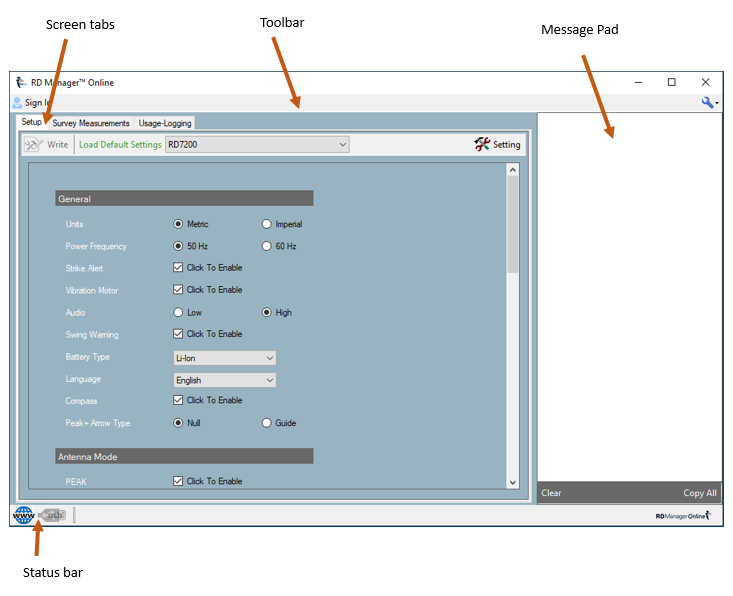
Task: Click inside the message pad area
Action: point(629,297)
